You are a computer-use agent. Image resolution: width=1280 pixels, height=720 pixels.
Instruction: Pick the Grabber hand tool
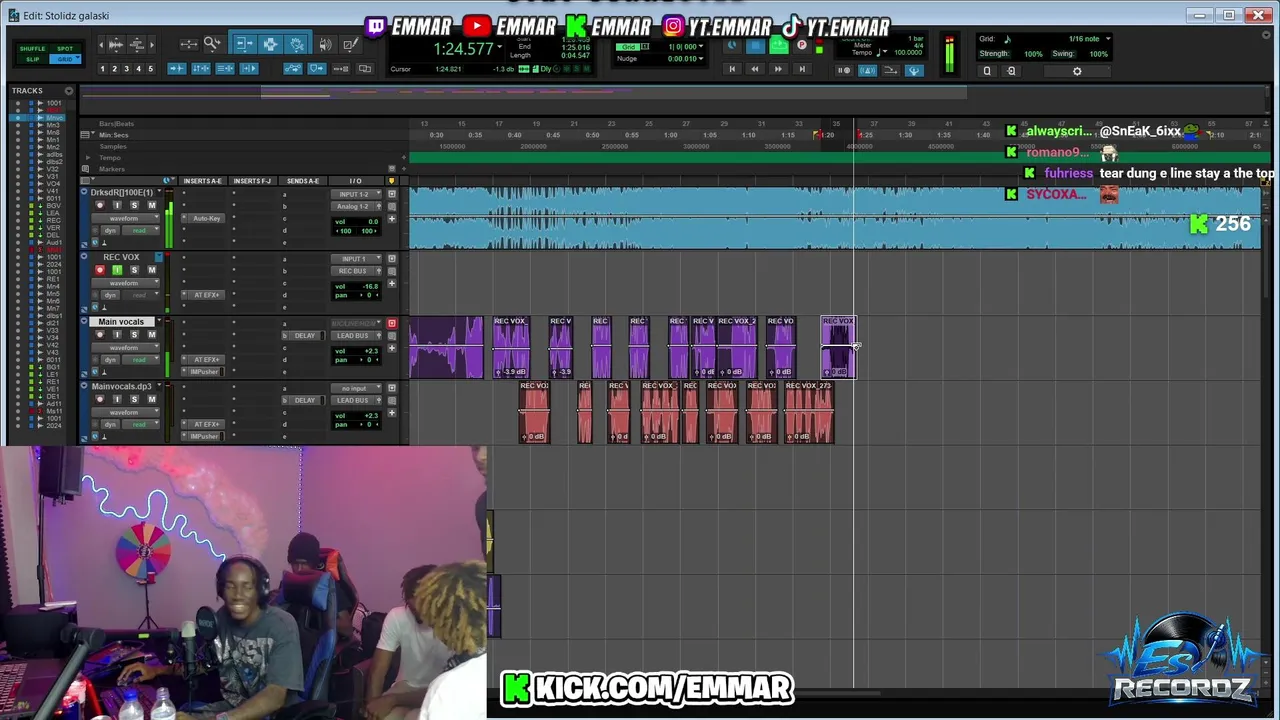coord(296,44)
